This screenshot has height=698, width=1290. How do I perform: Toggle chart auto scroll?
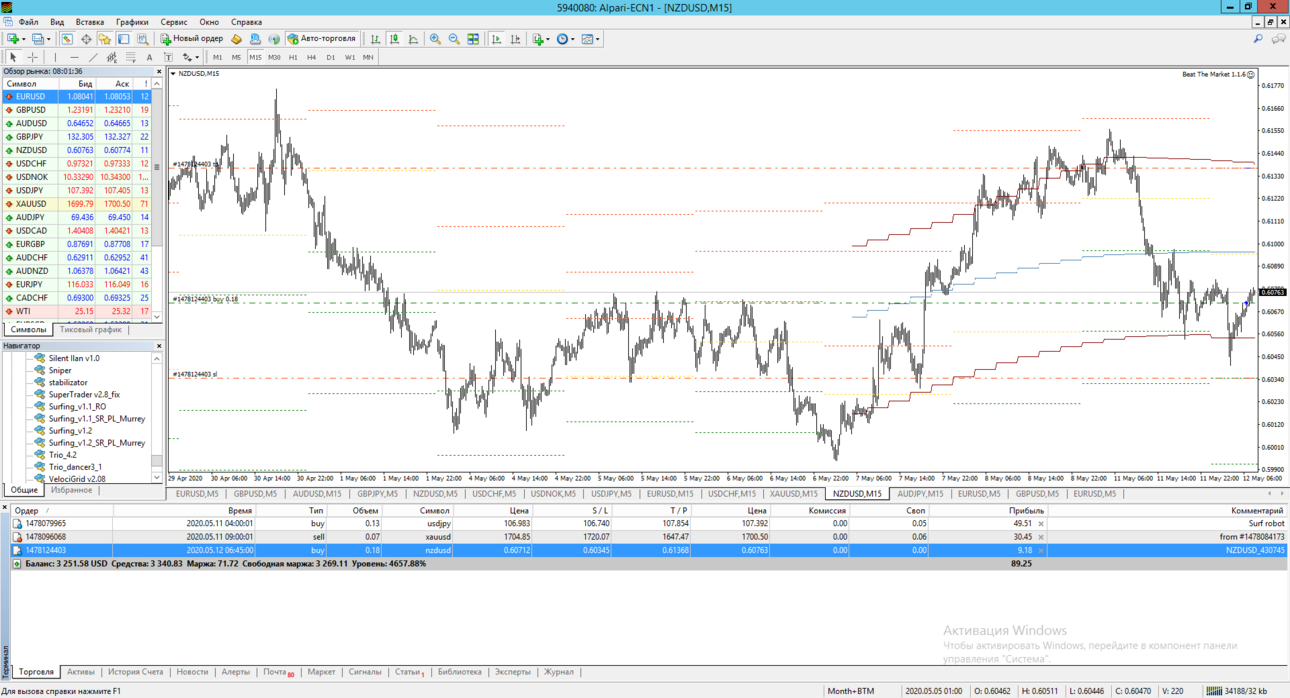pos(497,39)
